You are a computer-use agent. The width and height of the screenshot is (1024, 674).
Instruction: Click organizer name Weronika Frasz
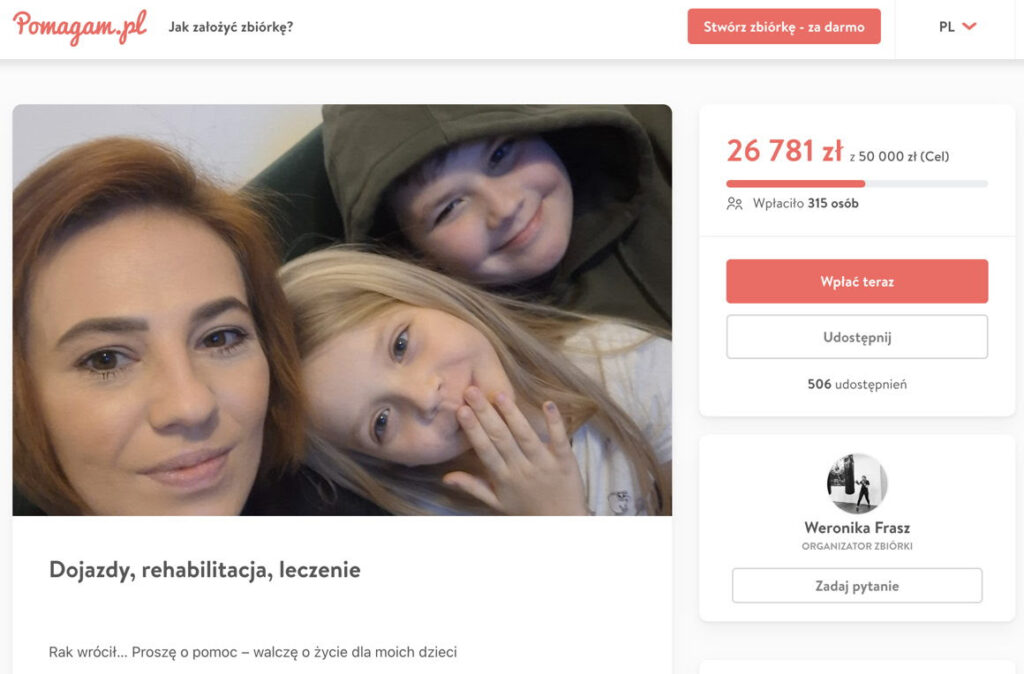pyautogui.click(x=857, y=528)
